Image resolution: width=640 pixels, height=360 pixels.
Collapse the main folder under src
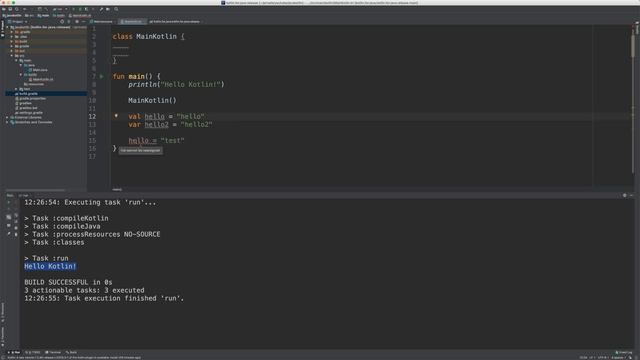point(16,60)
